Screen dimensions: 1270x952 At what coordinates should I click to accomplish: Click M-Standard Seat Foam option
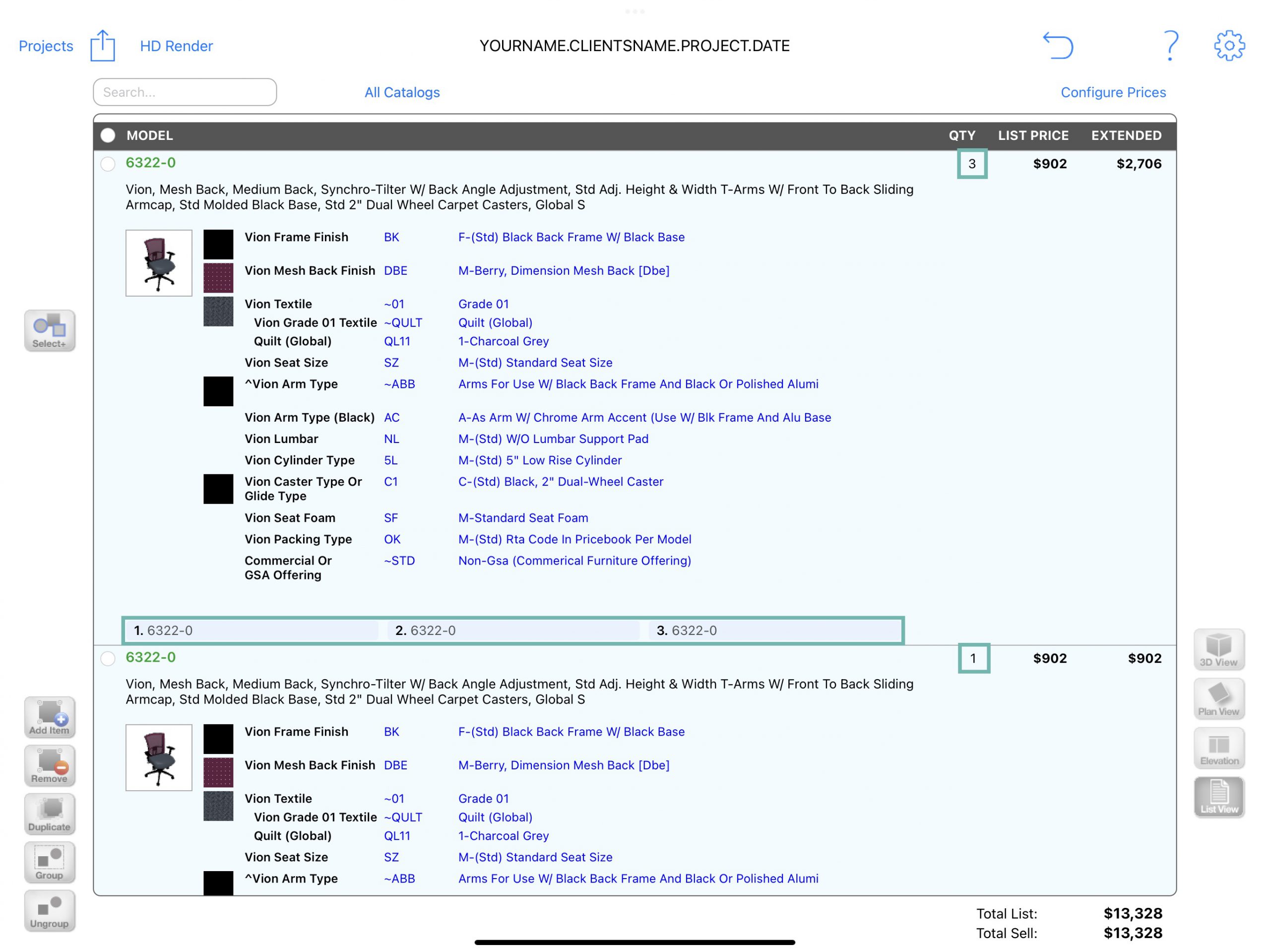[523, 518]
